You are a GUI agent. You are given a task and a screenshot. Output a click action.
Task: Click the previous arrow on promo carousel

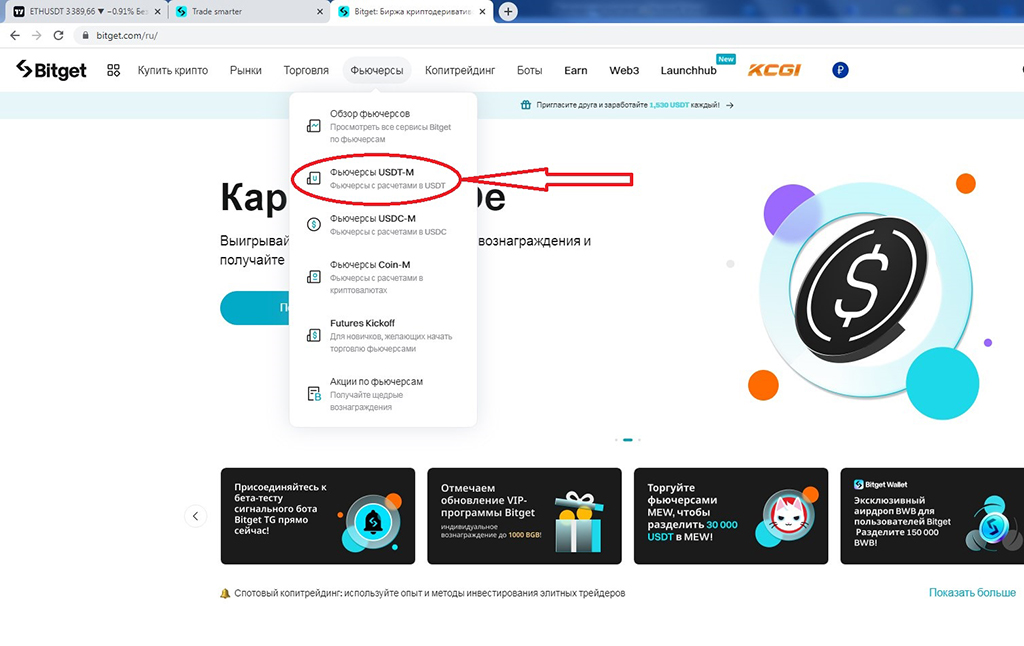click(x=196, y=516)
